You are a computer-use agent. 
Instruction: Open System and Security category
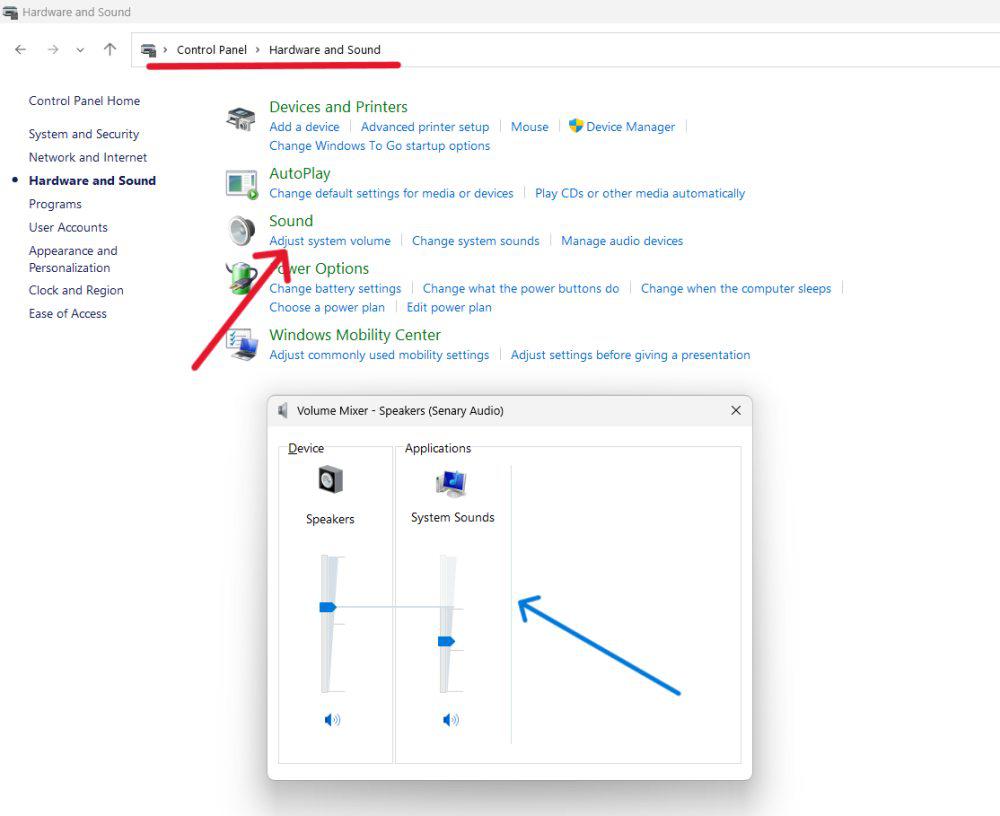(84, 134)
